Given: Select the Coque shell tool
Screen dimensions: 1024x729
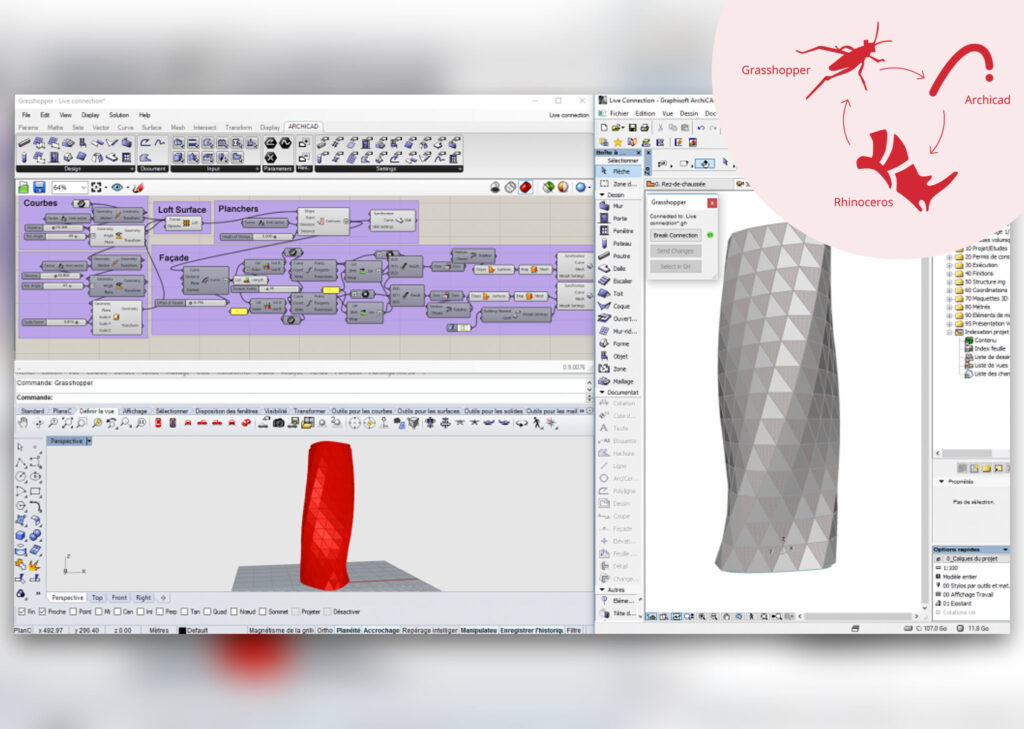Looking at the screenshot, I should coord(616,306).
